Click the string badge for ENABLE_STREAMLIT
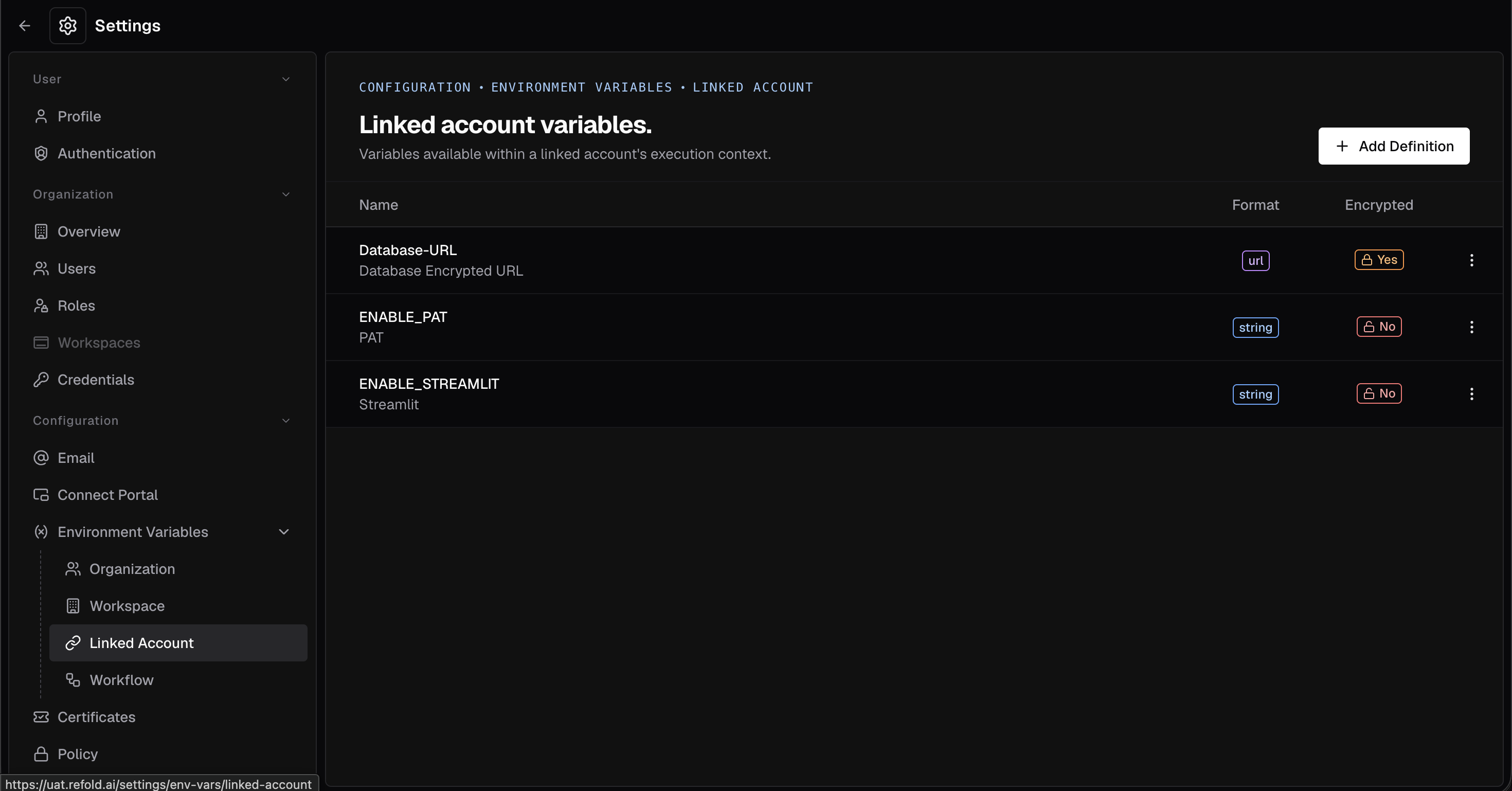Image resolution: width=1512 pixels, height=791 pixels. coord(1255,394)
